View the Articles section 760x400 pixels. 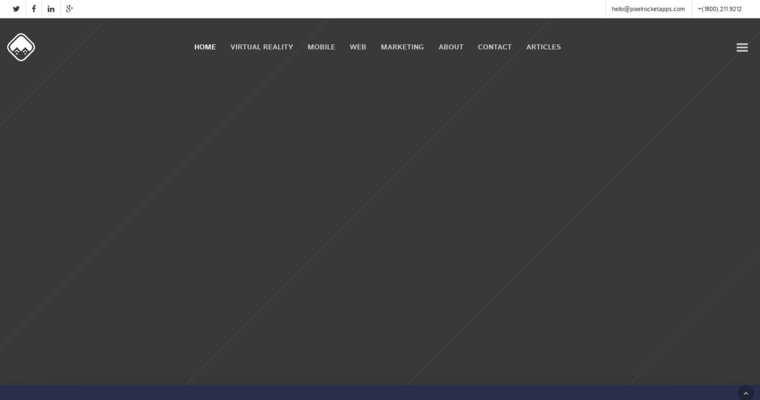(x=544, y=47)
